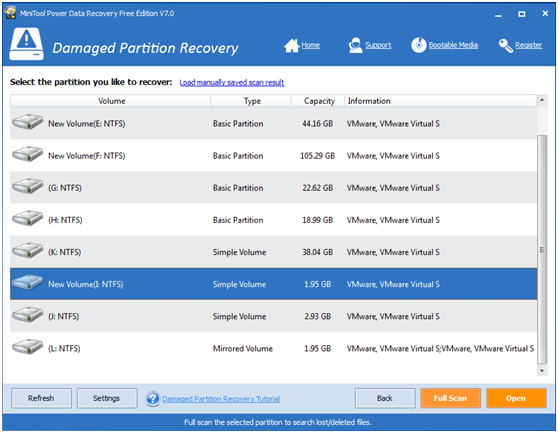Select the (K: NTFS) Simple Volume row
The height and width of the screenshot is (433, 558).
(273, 252)
